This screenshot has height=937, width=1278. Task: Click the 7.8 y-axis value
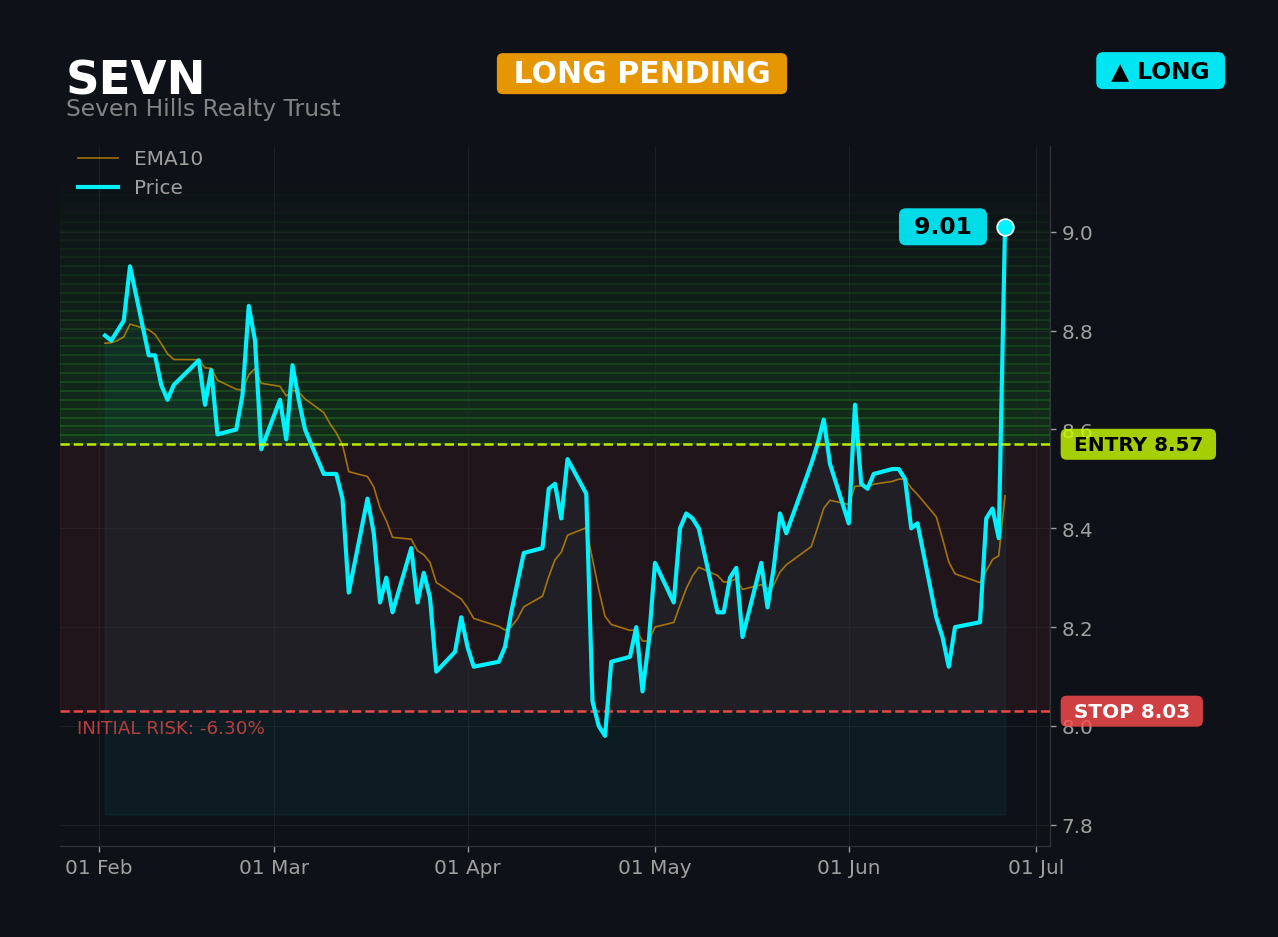pyautogui.click(x=1076, y=826)
